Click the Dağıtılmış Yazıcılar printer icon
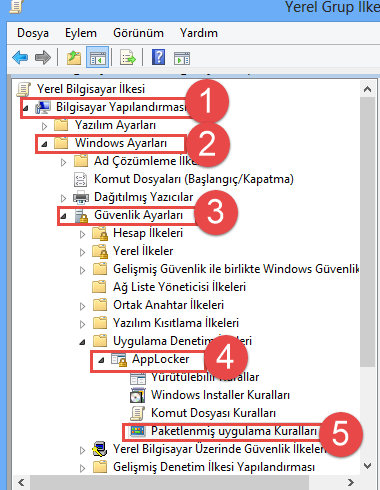 [x=81, y=197]
